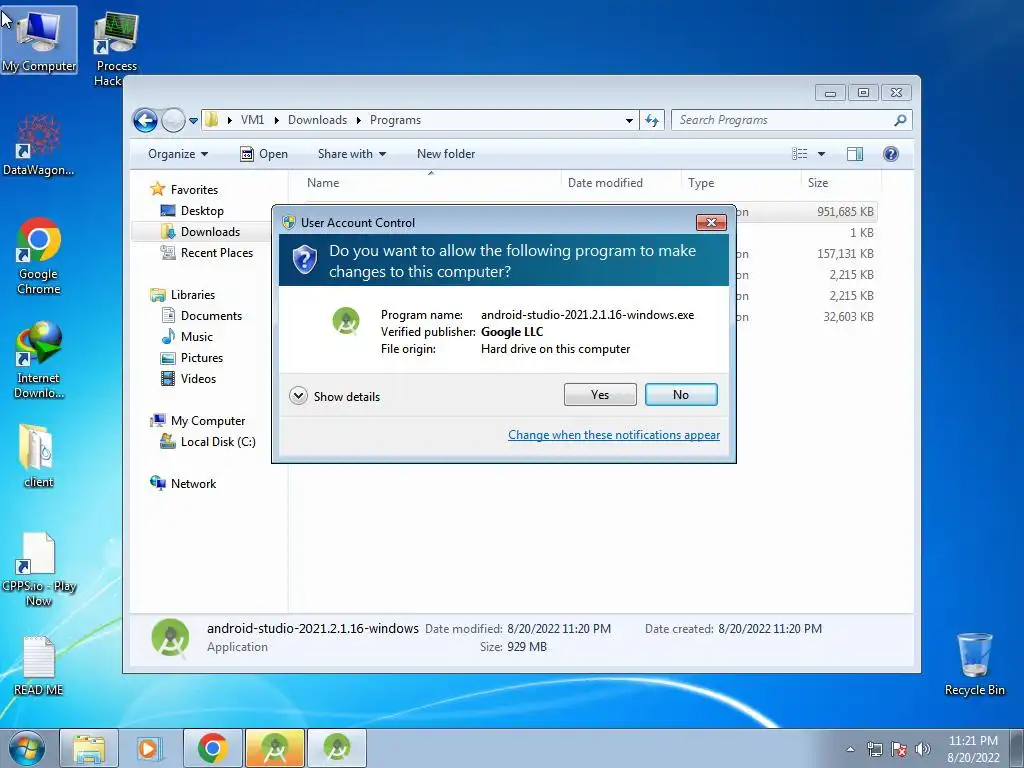Select Process Hacker desktop shortcut

click(116, 49)
